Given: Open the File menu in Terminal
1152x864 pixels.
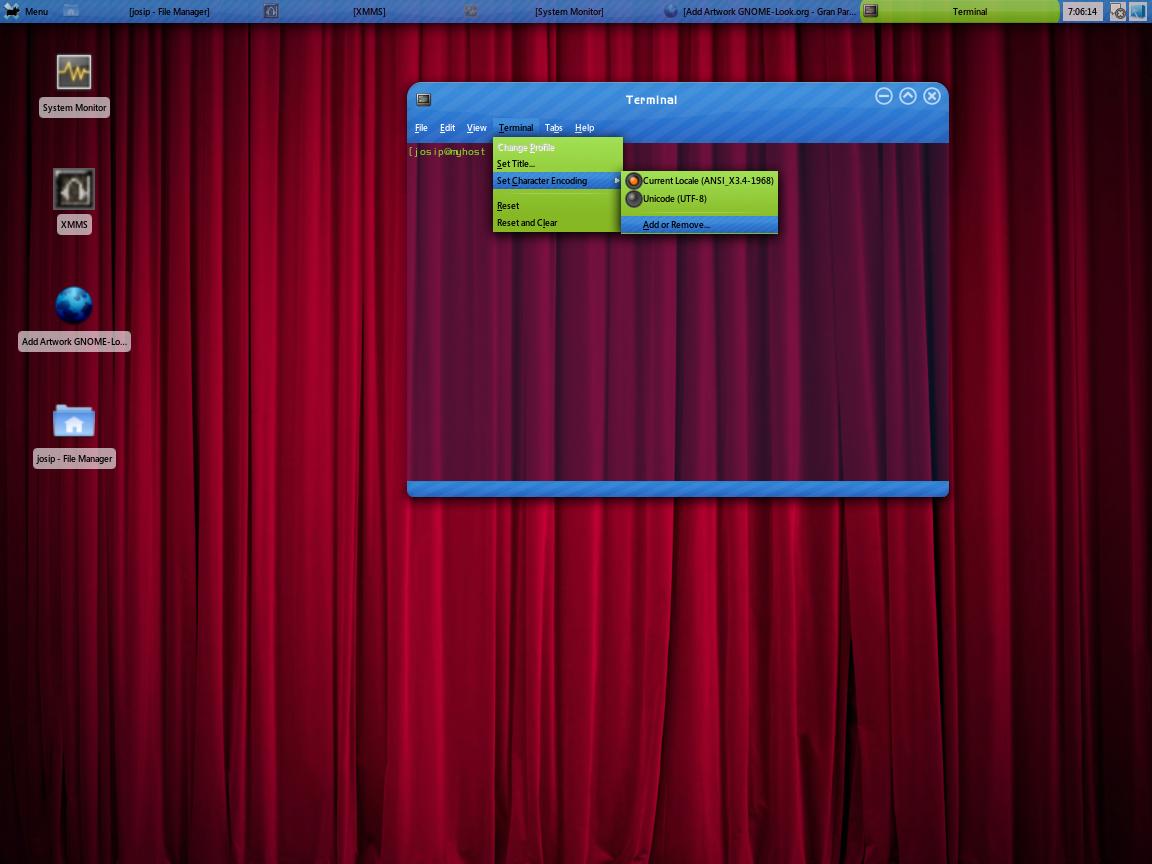Looking at the screenshot, I should [x=421, y=128].
